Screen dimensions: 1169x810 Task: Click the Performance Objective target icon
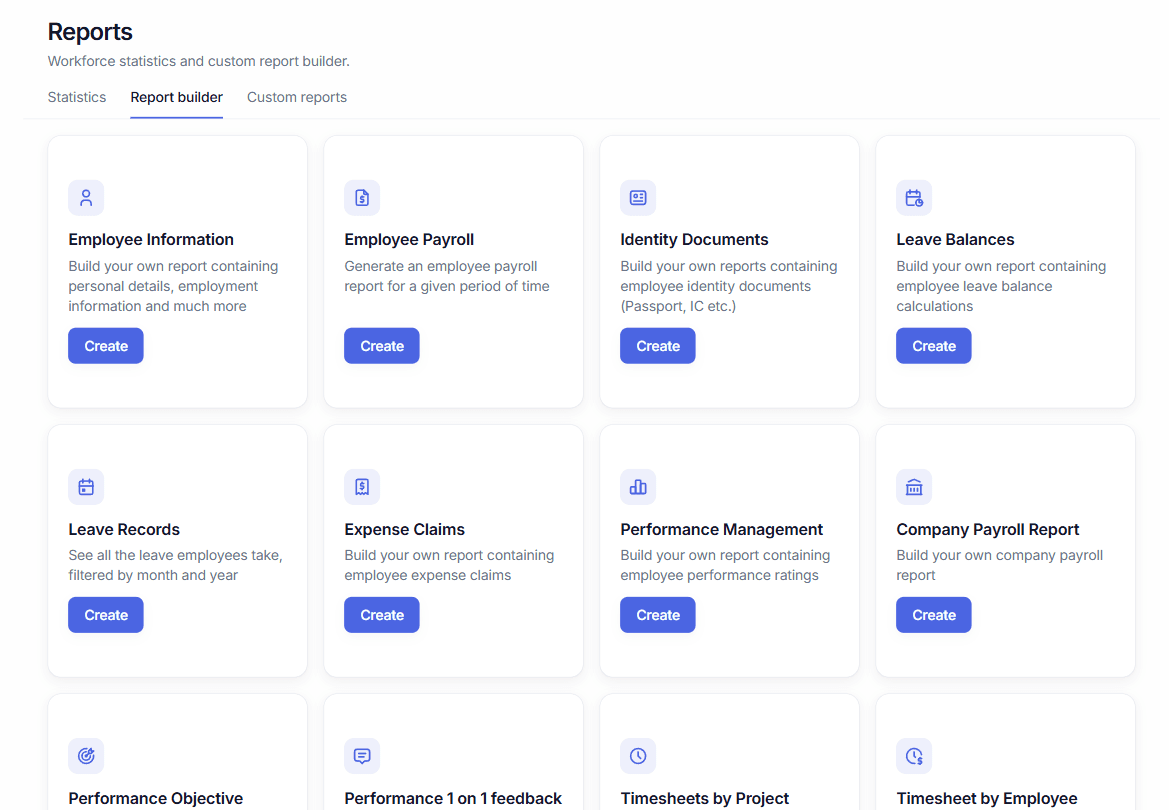click(x=86, y=756)
